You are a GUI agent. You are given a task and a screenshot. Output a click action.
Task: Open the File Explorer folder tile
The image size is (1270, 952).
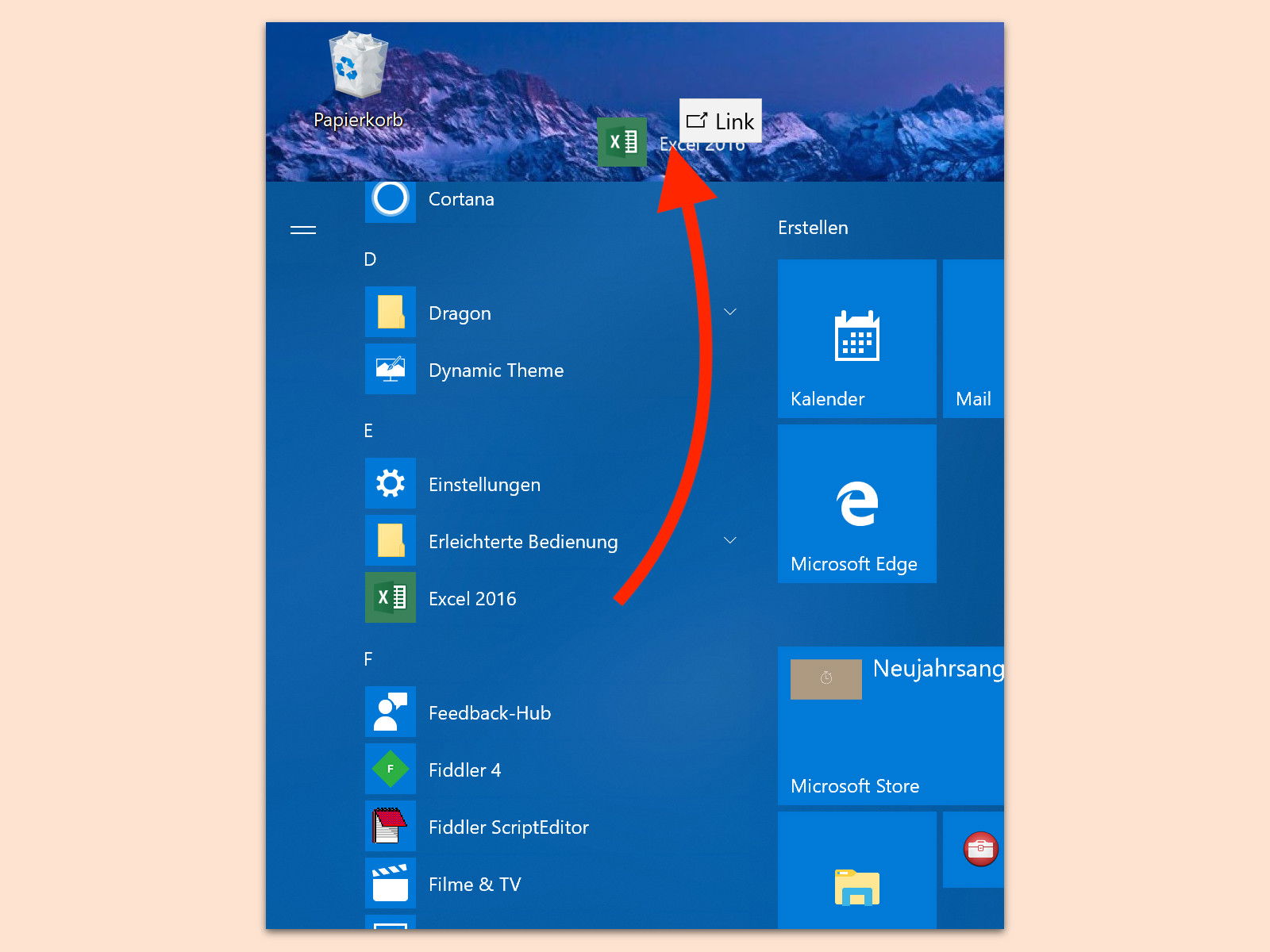(857, 870)
